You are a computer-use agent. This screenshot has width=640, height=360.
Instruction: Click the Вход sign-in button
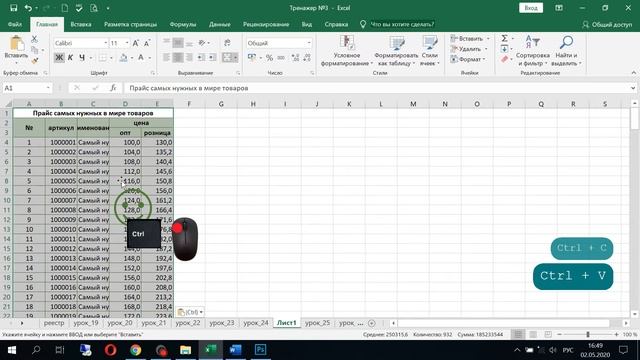[531, 8]
